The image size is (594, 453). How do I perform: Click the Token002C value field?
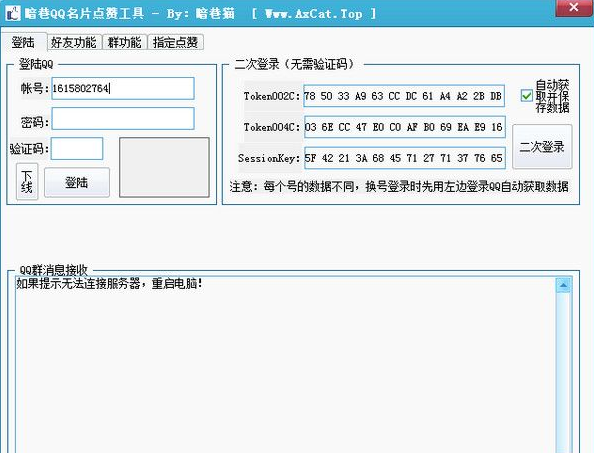point(404,96)
